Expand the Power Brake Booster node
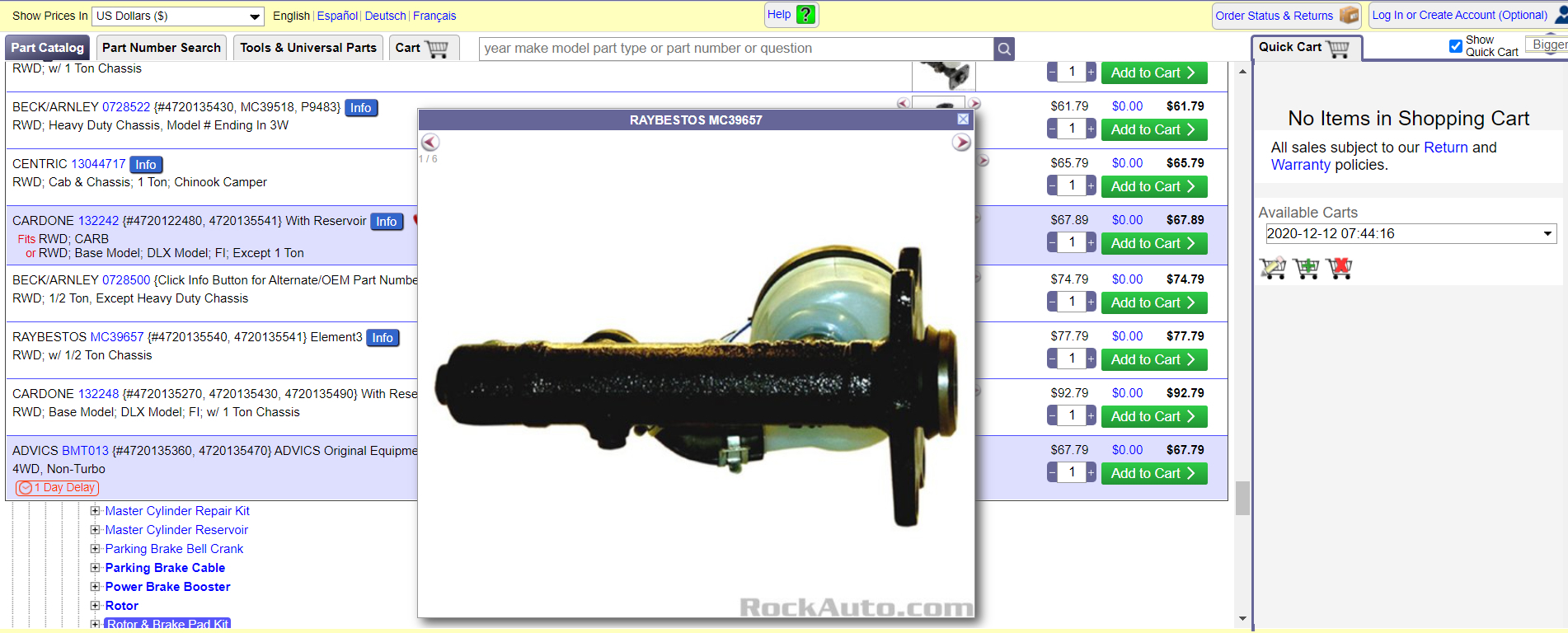This screenshot has height=633, width=1568. coord(95,587)
